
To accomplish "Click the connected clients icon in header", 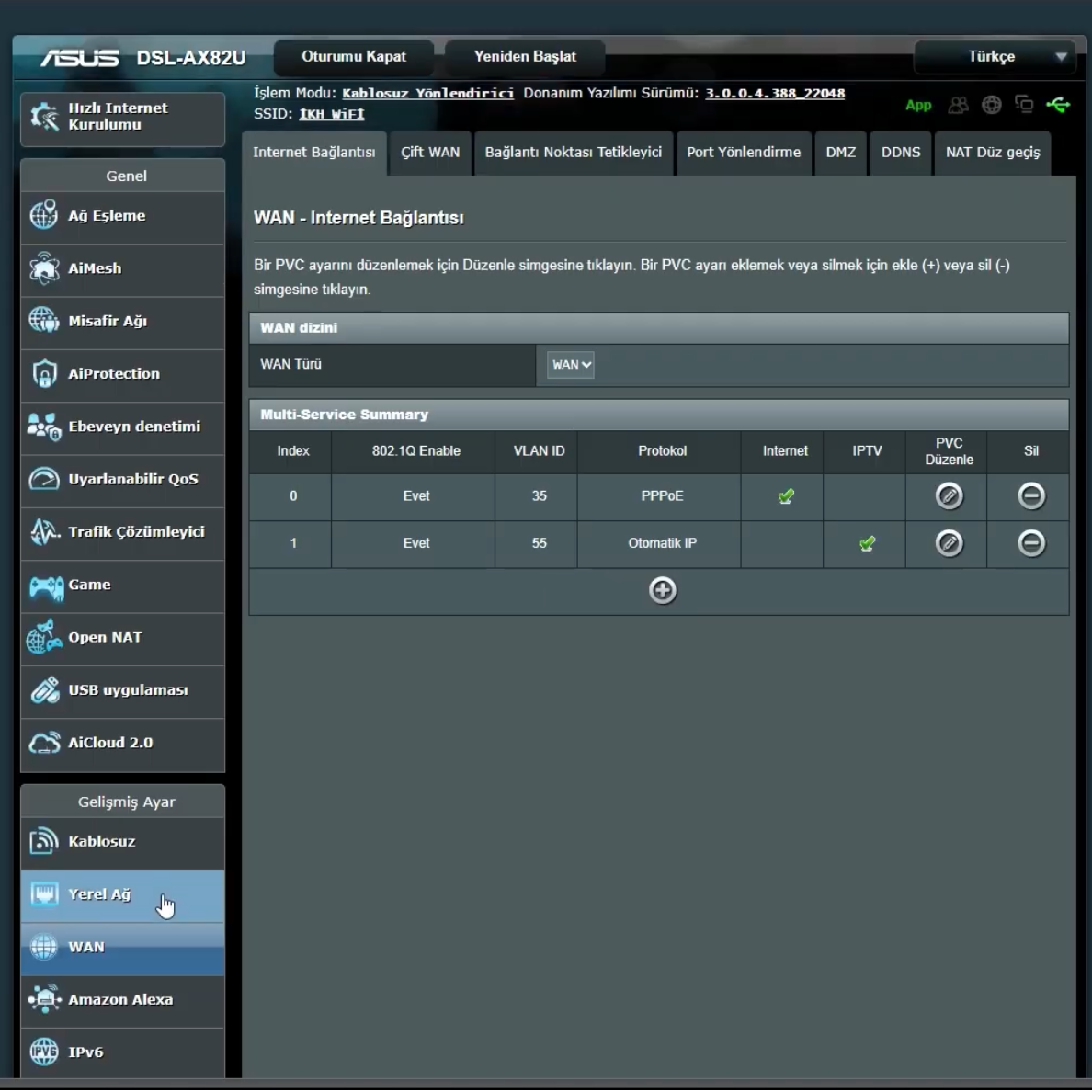I will [958, 105].
